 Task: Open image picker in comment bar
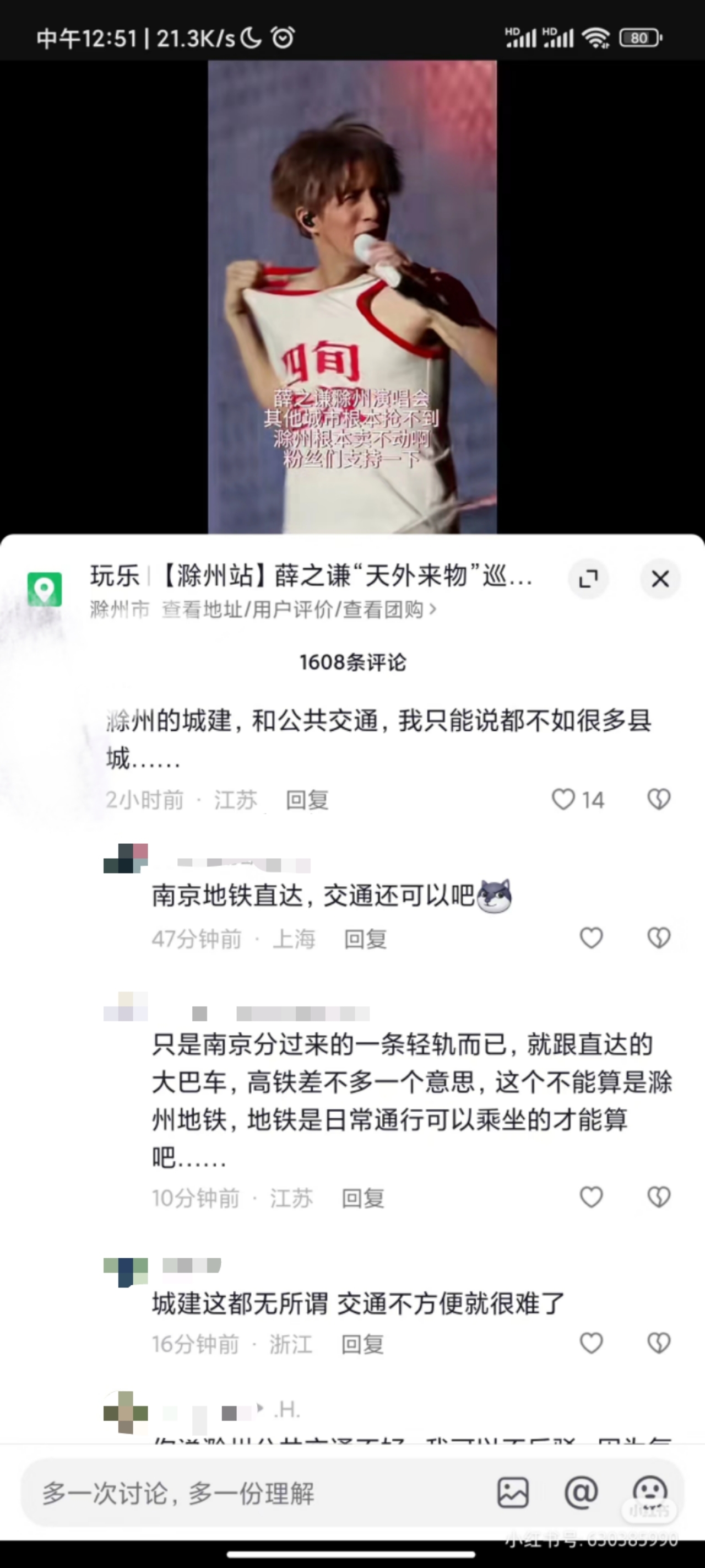pos(513,1492)
